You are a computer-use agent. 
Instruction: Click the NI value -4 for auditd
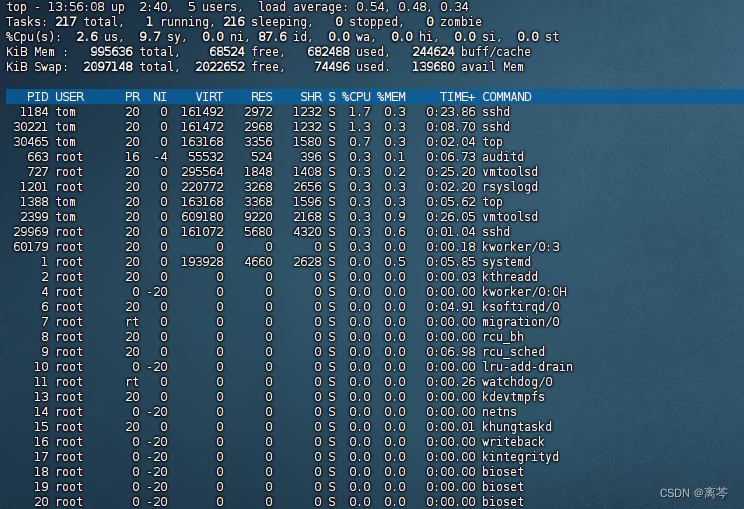(x=160, y=157)
